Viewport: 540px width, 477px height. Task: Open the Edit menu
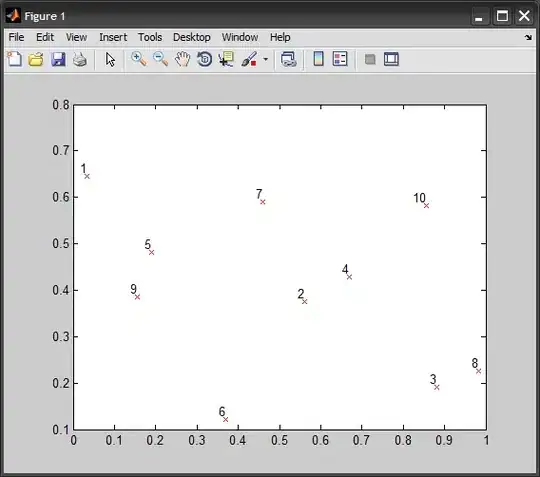click(x=45, y=37)
